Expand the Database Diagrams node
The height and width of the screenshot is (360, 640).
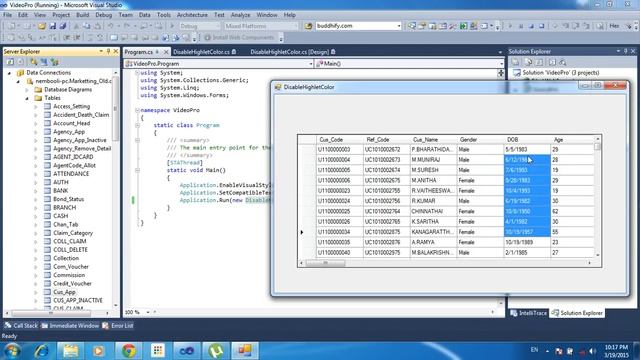pos(27,89)
